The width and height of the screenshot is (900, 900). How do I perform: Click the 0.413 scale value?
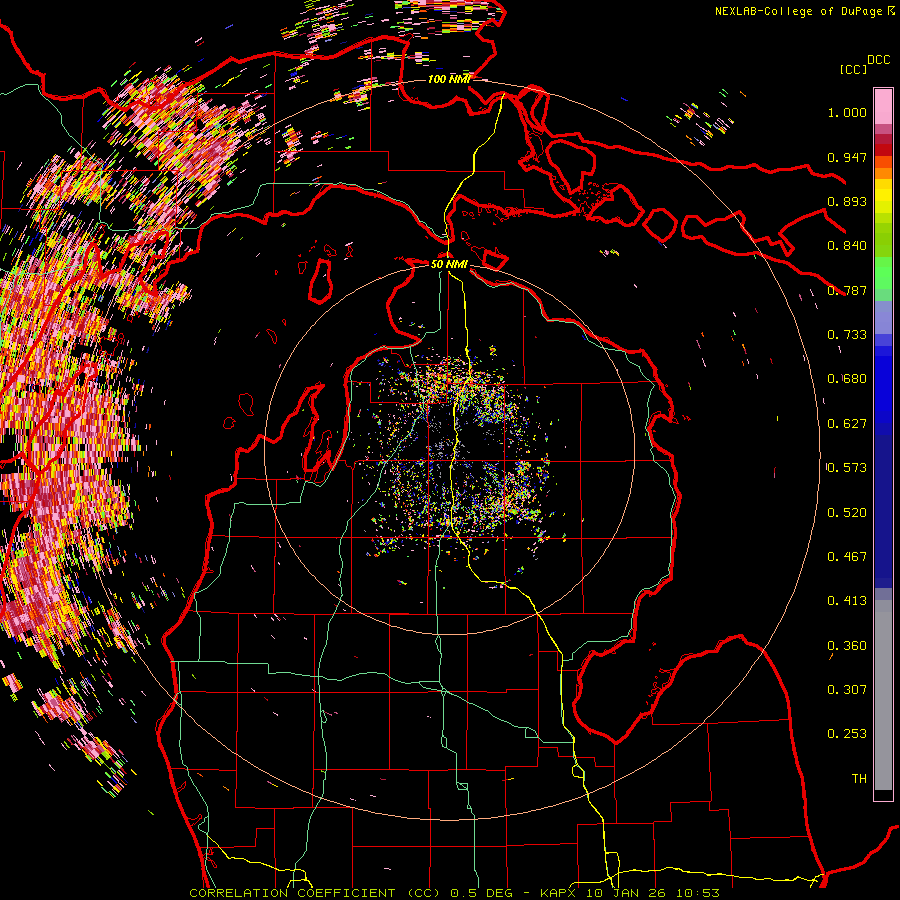tap(847, 601)
